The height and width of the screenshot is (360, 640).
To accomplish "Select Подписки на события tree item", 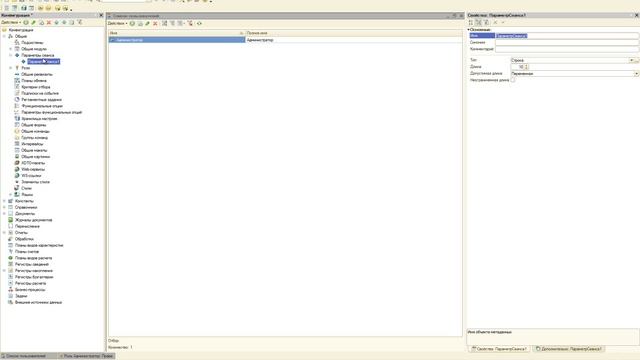I will point(40,93).
